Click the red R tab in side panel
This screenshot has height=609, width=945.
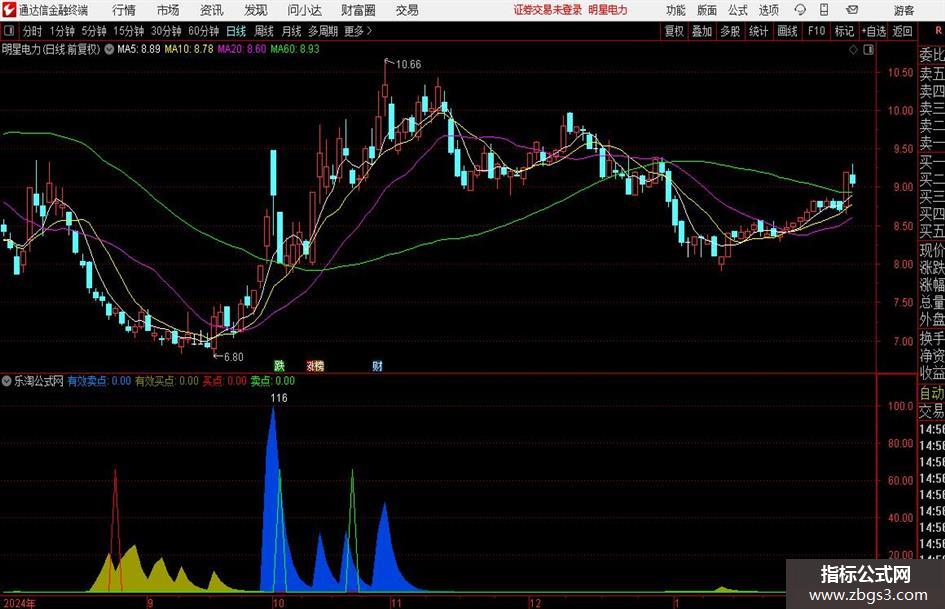(x=939, y=31)
